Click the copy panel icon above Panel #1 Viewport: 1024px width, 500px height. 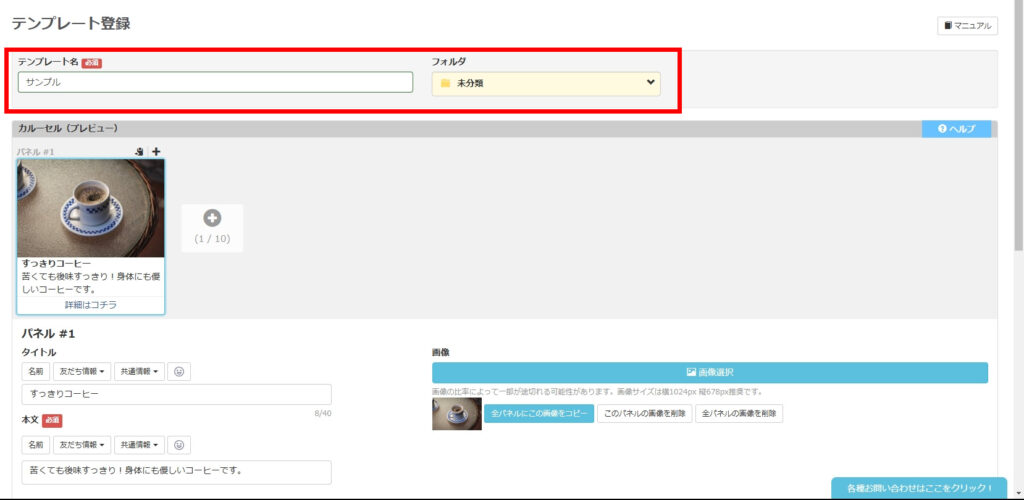tap(140, 152)
